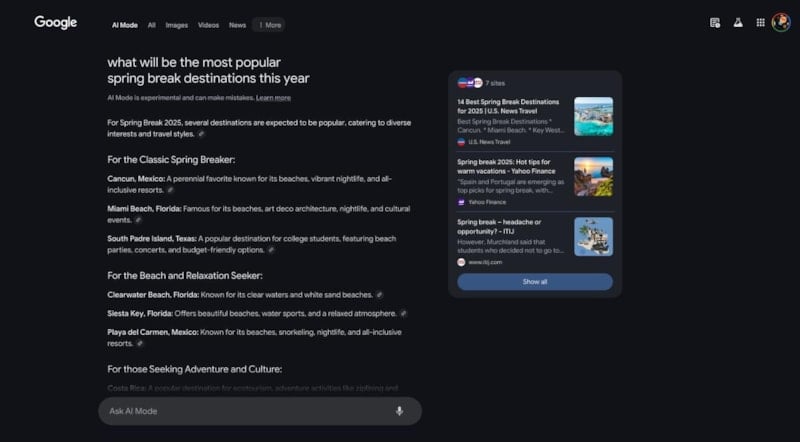Open source link icon after Miami Beach entry
Screen dimensions: 800x442
(139, 220)
